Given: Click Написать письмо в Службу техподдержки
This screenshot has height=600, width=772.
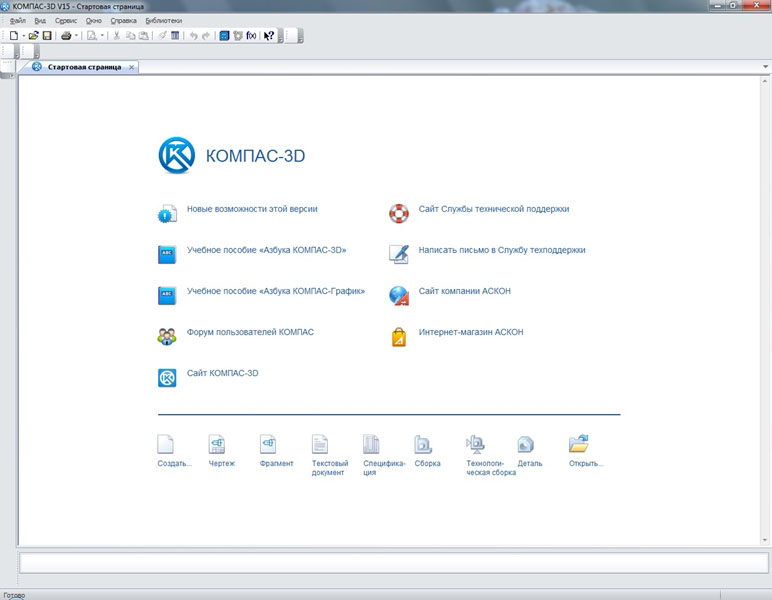Looking at the screenshot, I should pyautogui.click(x=502, y=250).
